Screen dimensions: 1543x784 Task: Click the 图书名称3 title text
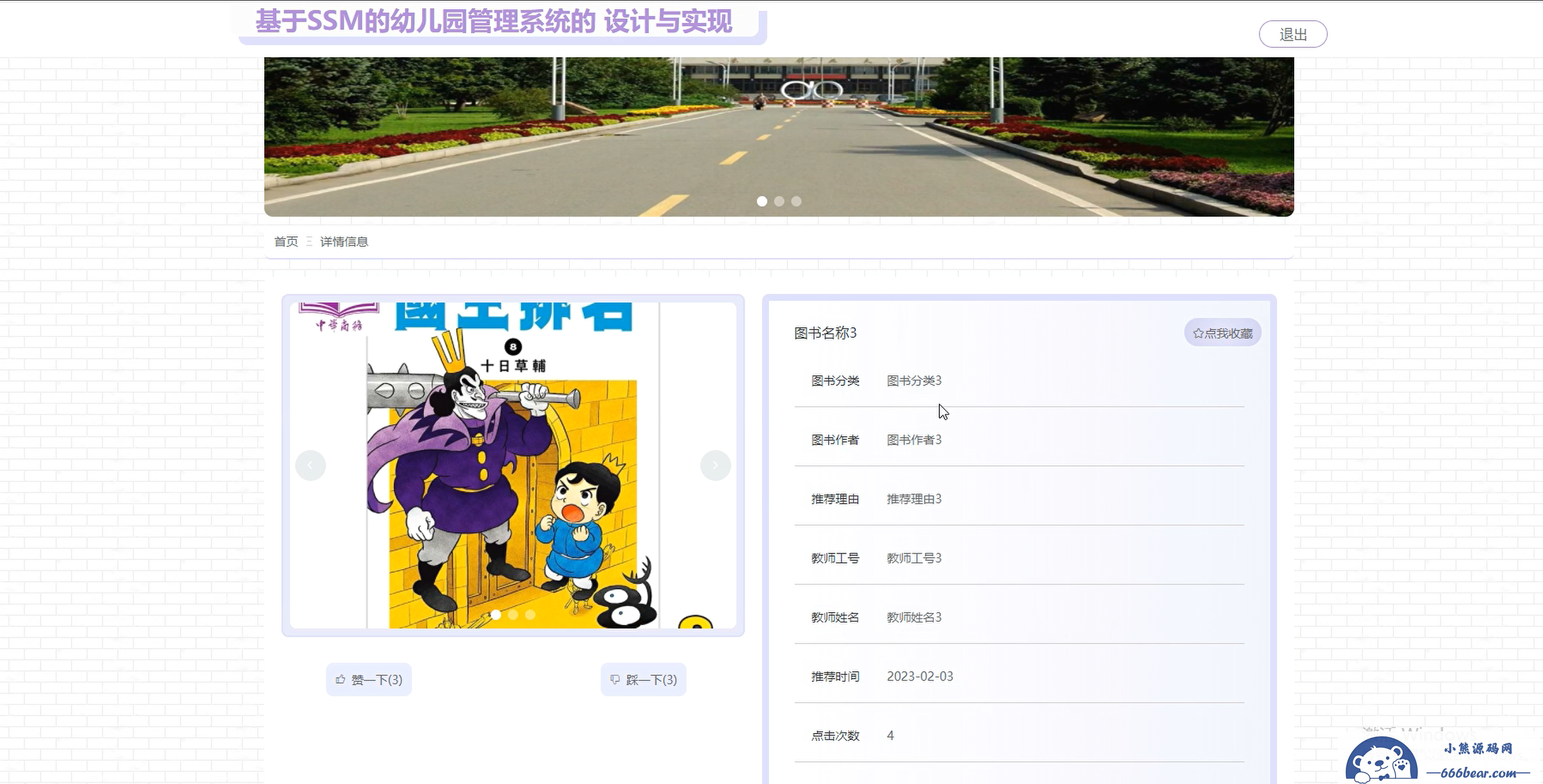826,333
